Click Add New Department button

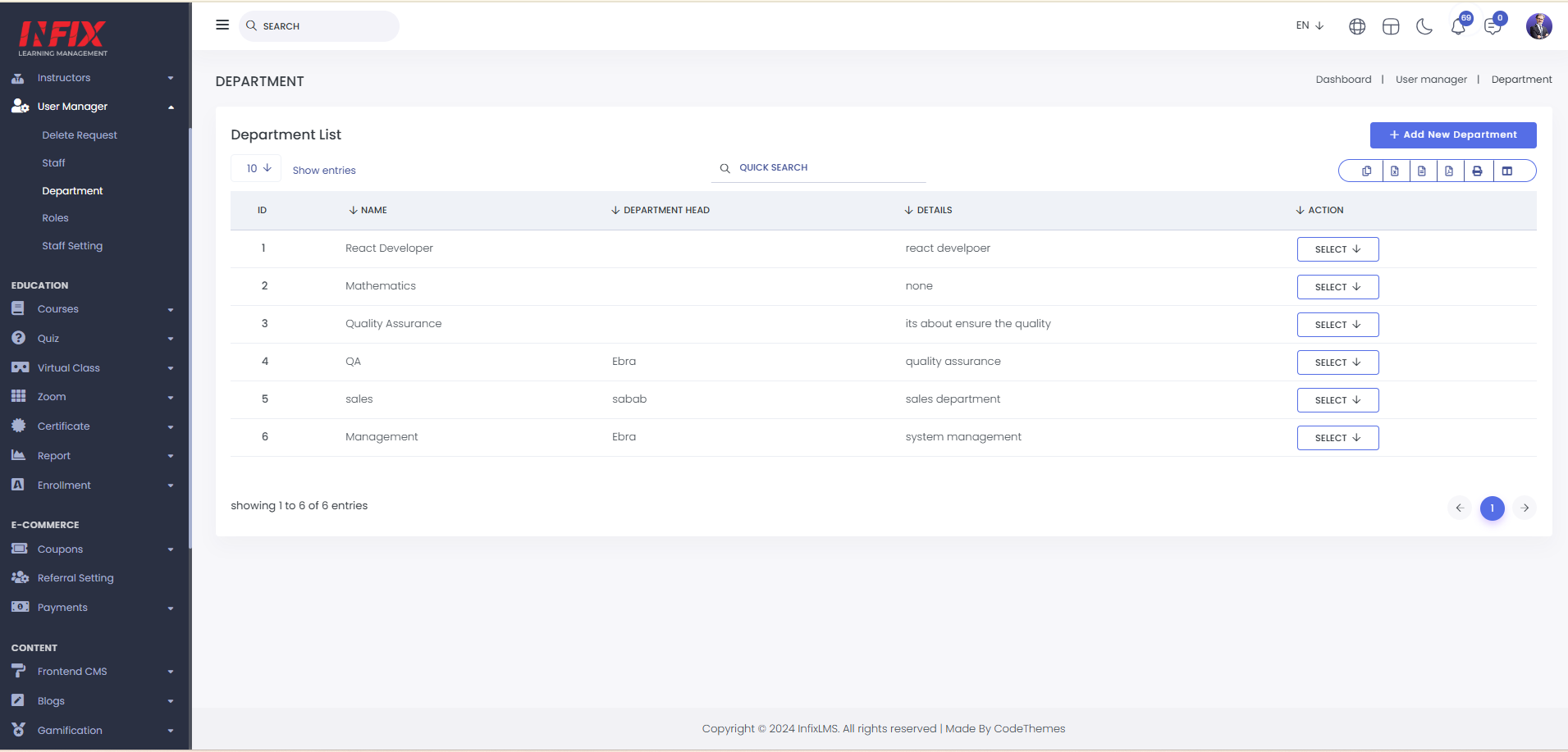(x=1453, y=134)
